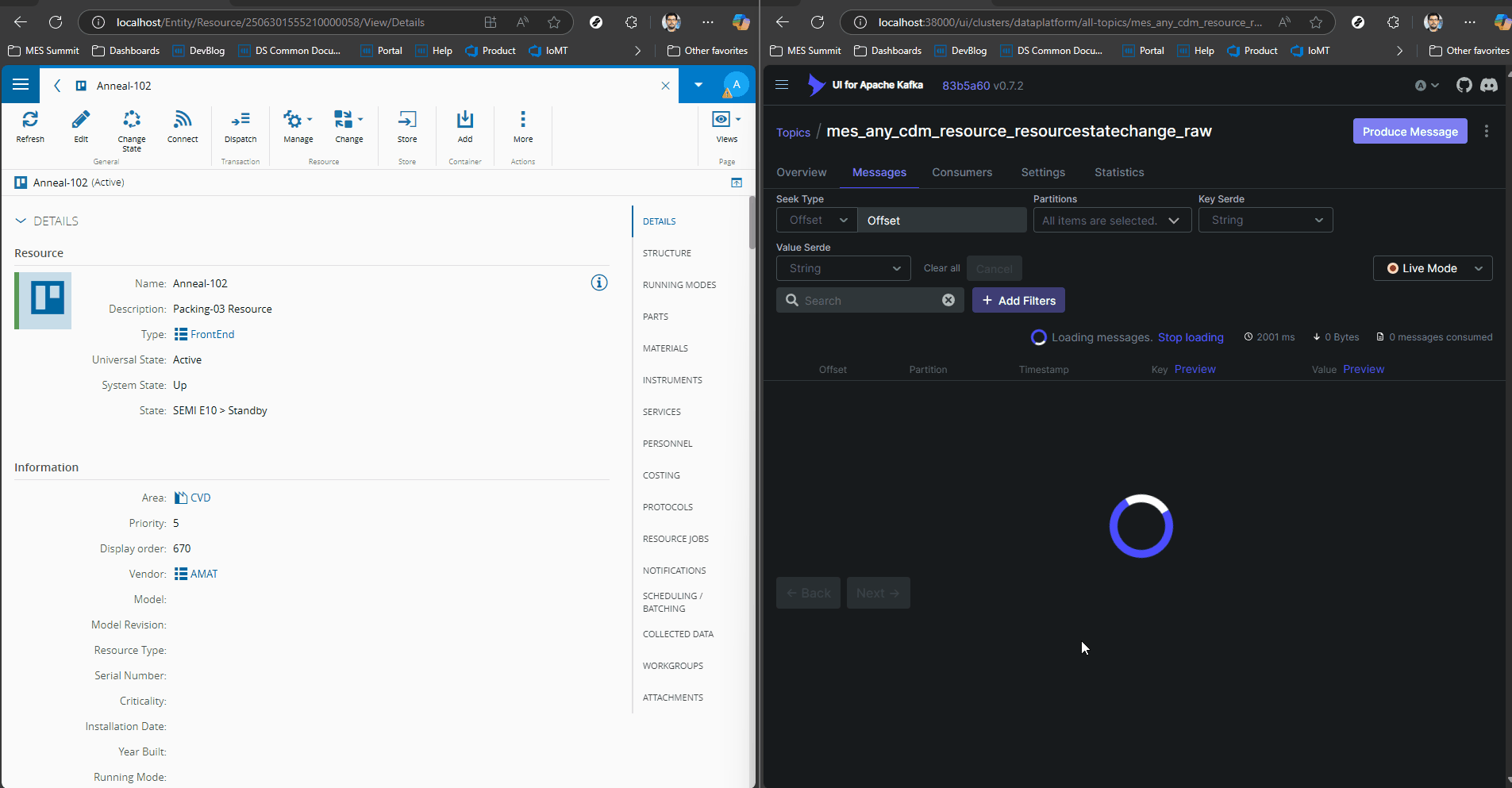The height and width of the screenshot is (788, 1512).
Task: Open the resource info icon beside Name
Action: tap(599, 283)
